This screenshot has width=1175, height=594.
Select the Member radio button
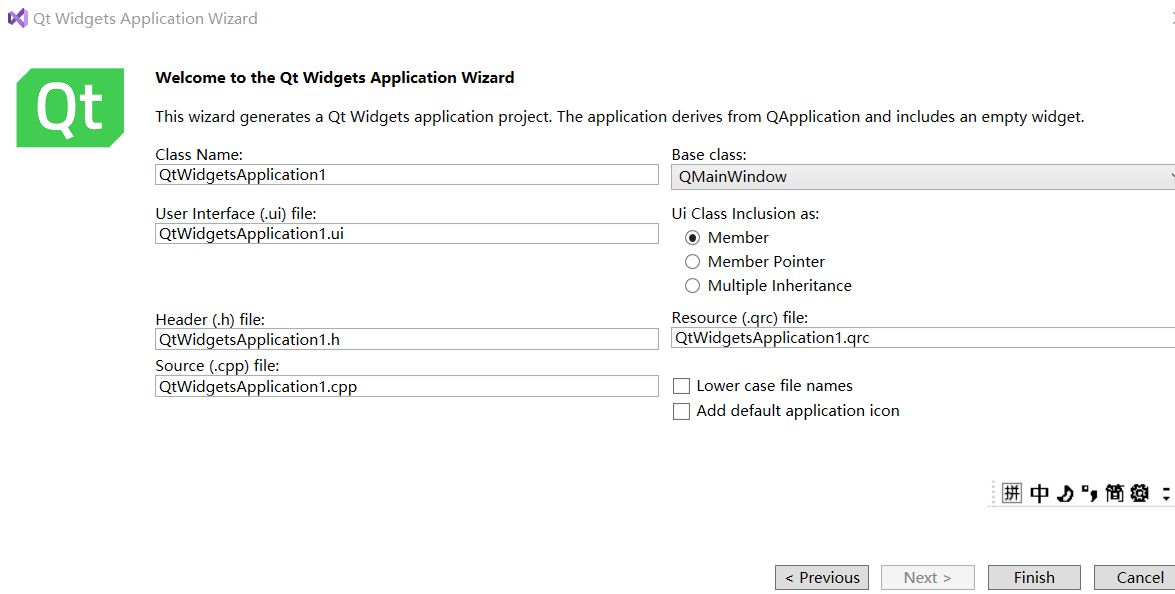point(692,237)
